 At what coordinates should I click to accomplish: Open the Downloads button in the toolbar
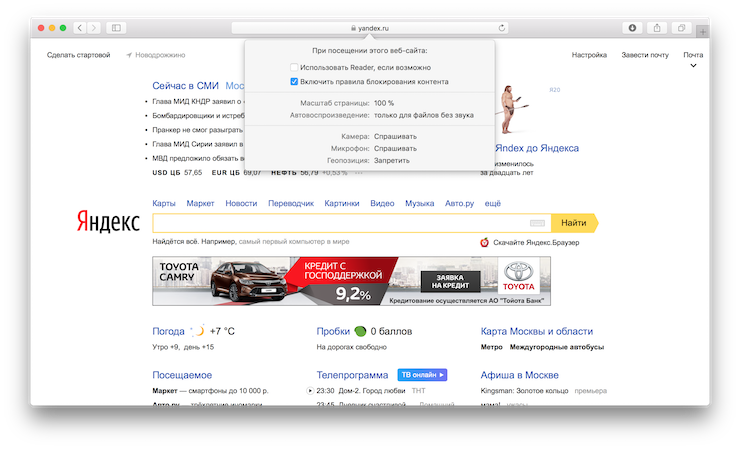(632, 28)
